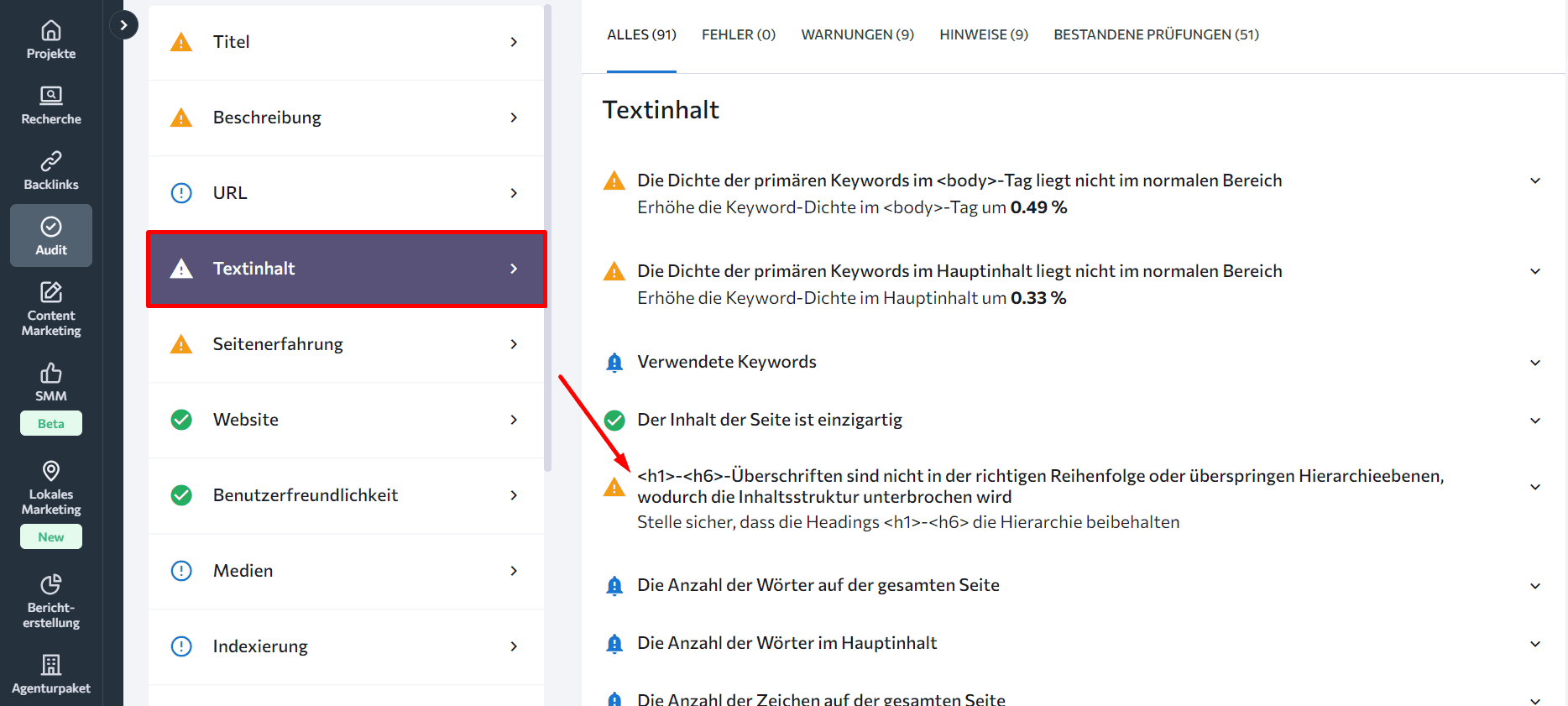The height and width of the screenshot is (706, 1568).
Task: Click bell icon beside Verwendete Keywords
Action: (x=614, y=363)
